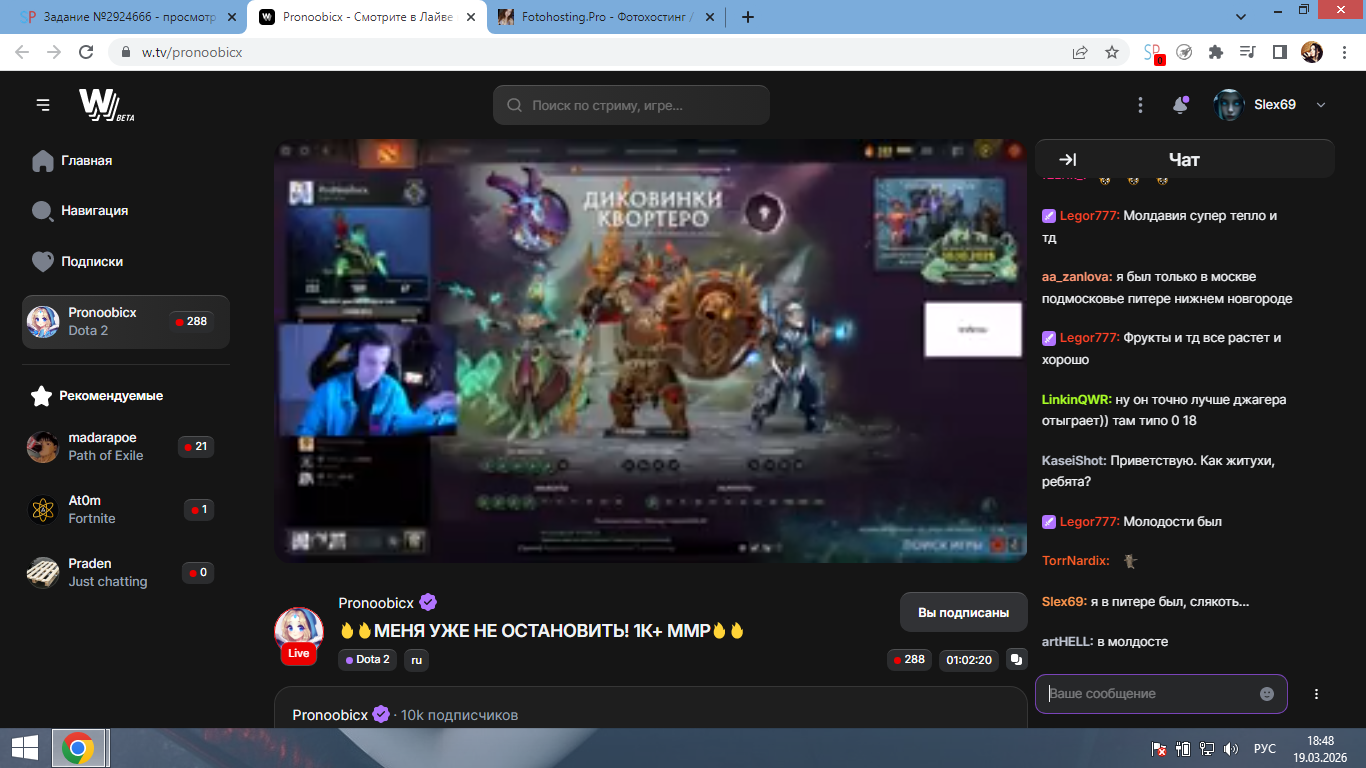Image resolution: width=1366 pixels, height=768 pixels.
Task: Click the Chrome profile picture
Action: coord(1311,52)
